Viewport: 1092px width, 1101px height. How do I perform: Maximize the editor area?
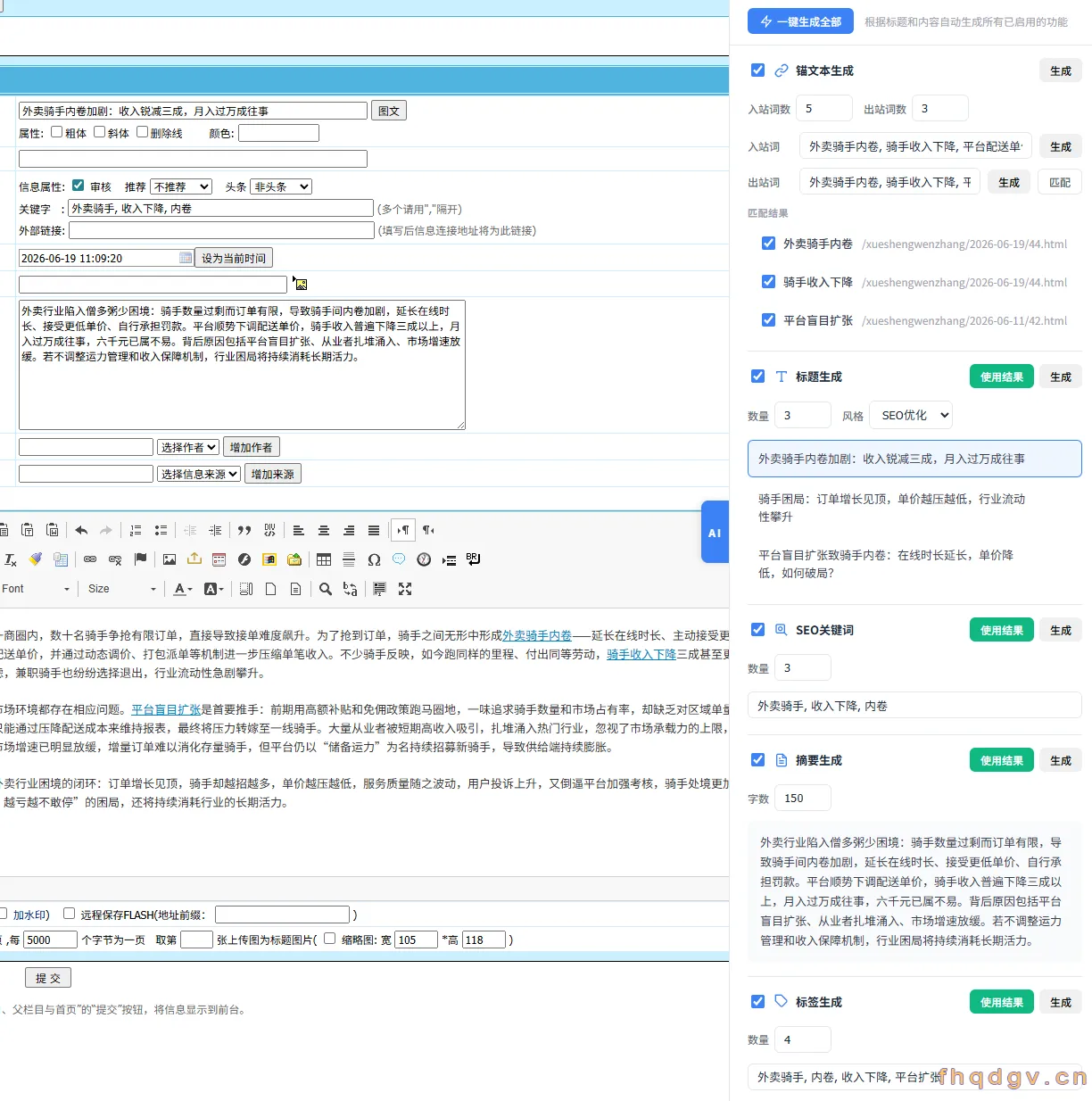click(405, 589)
